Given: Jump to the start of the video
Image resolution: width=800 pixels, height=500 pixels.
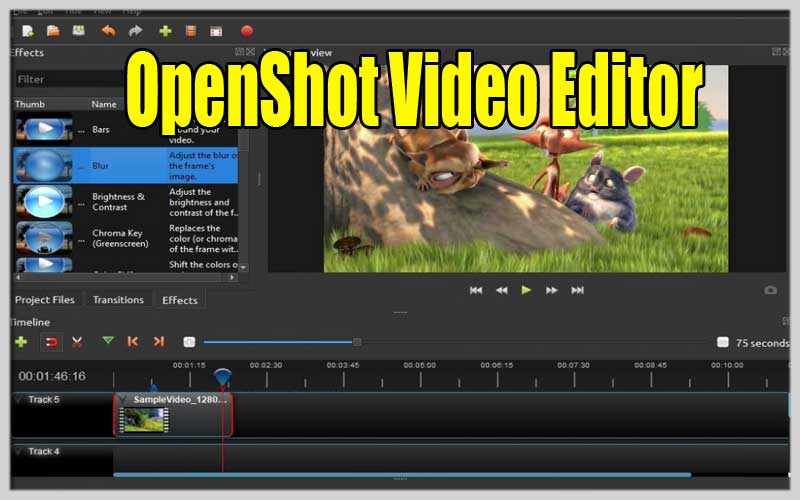Looking at the screenshot, I should tap(476, 290).
